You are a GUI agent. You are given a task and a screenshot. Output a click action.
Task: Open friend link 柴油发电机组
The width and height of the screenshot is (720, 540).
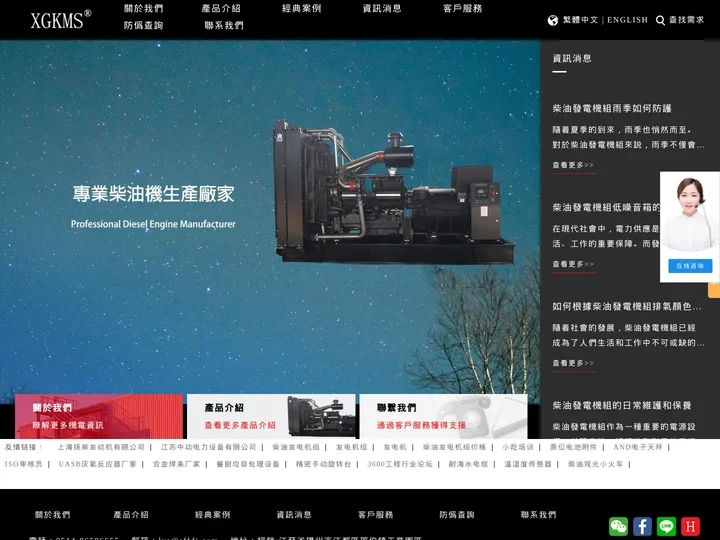coord(296,447)
